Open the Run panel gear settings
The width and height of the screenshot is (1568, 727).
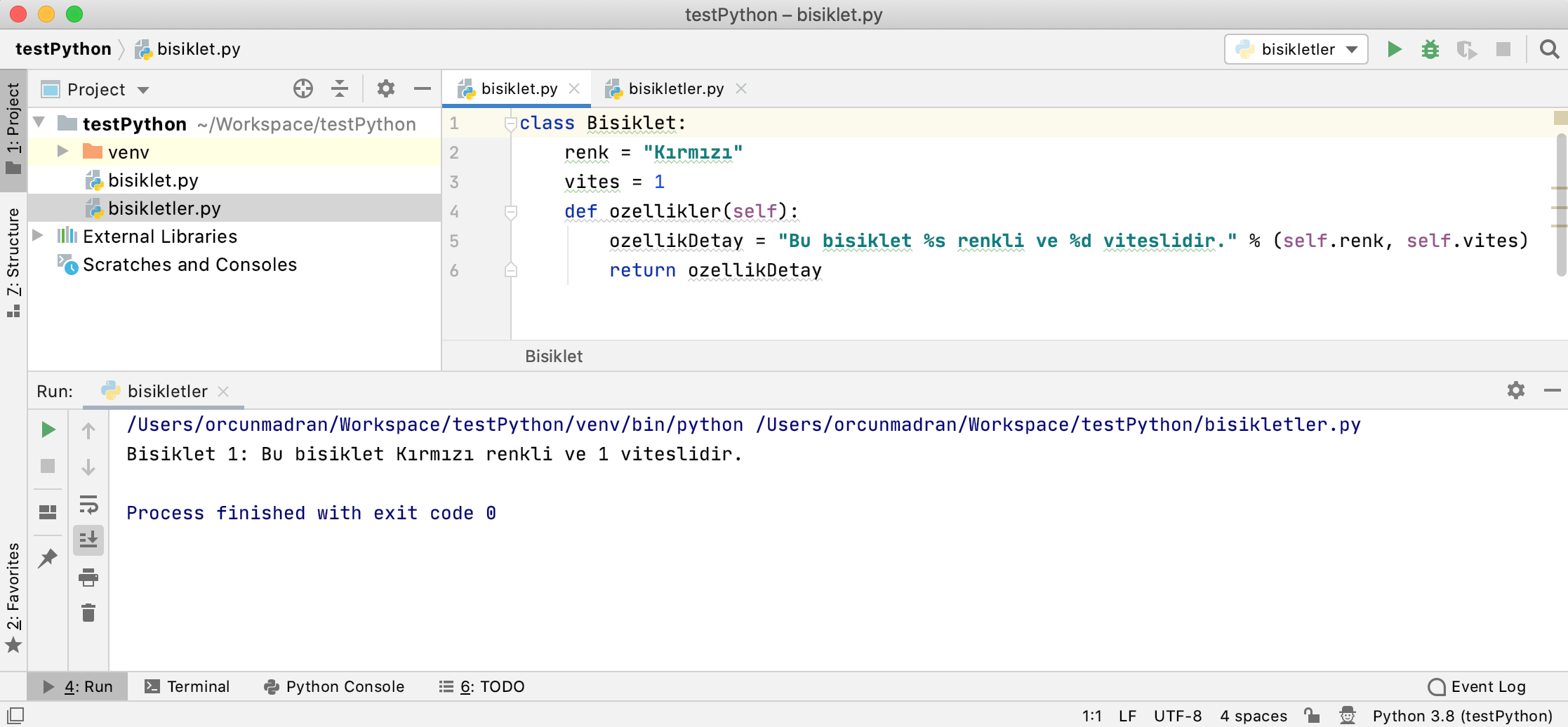coord(1516,390)
